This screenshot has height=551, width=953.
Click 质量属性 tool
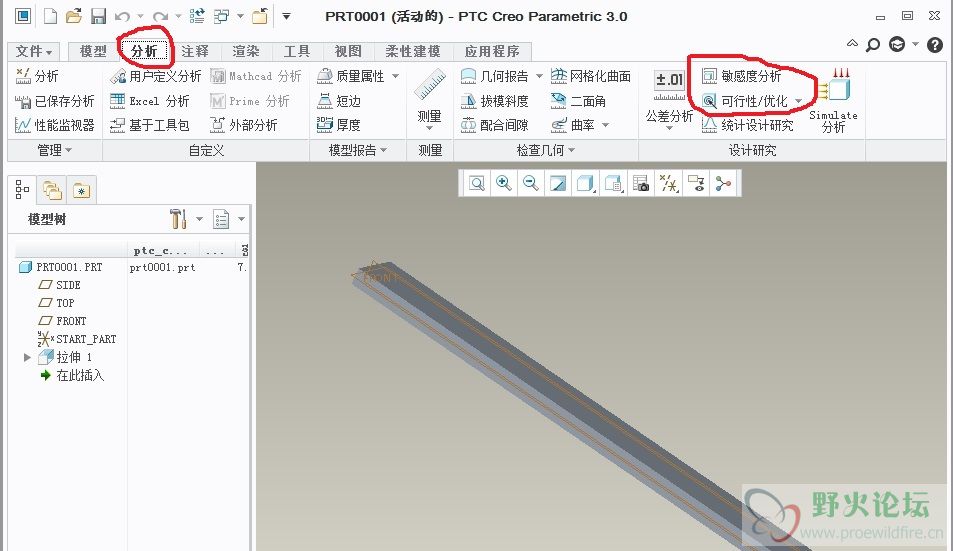pyautogui.click(x=351, y=76)
